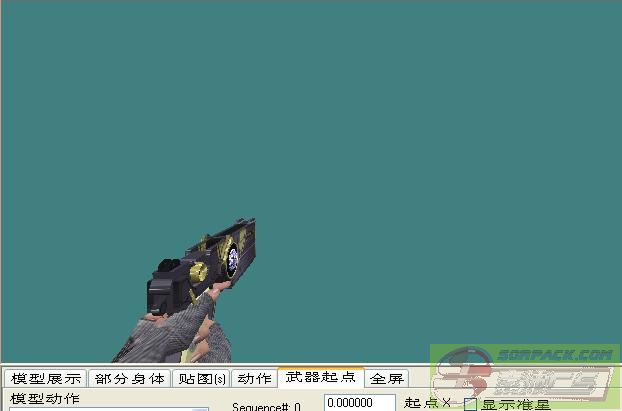Open the 部分身体 tab

(129, 379)
